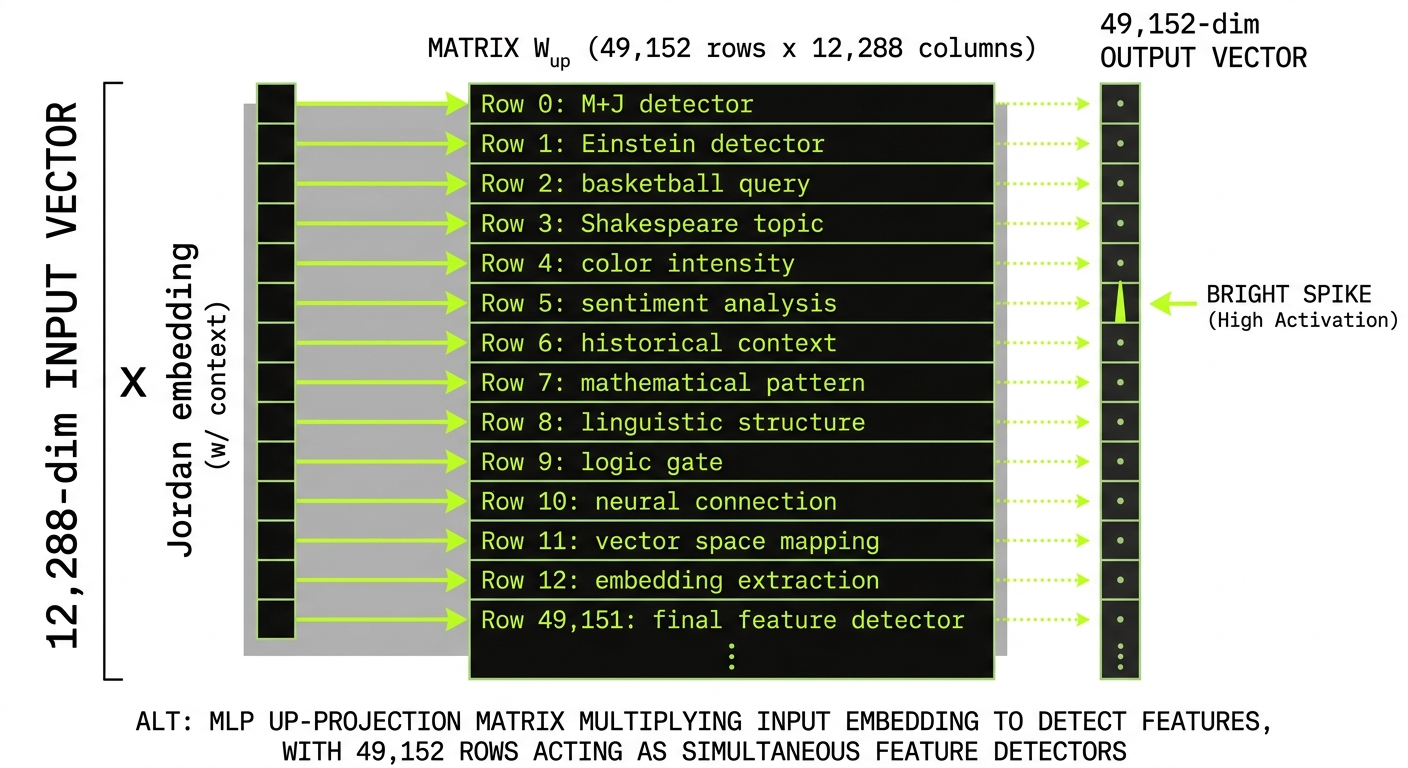The image size is (1408, 768).
Task: Click the "BRIGHT SPIKE" label
Action: tap(1288, 295)
